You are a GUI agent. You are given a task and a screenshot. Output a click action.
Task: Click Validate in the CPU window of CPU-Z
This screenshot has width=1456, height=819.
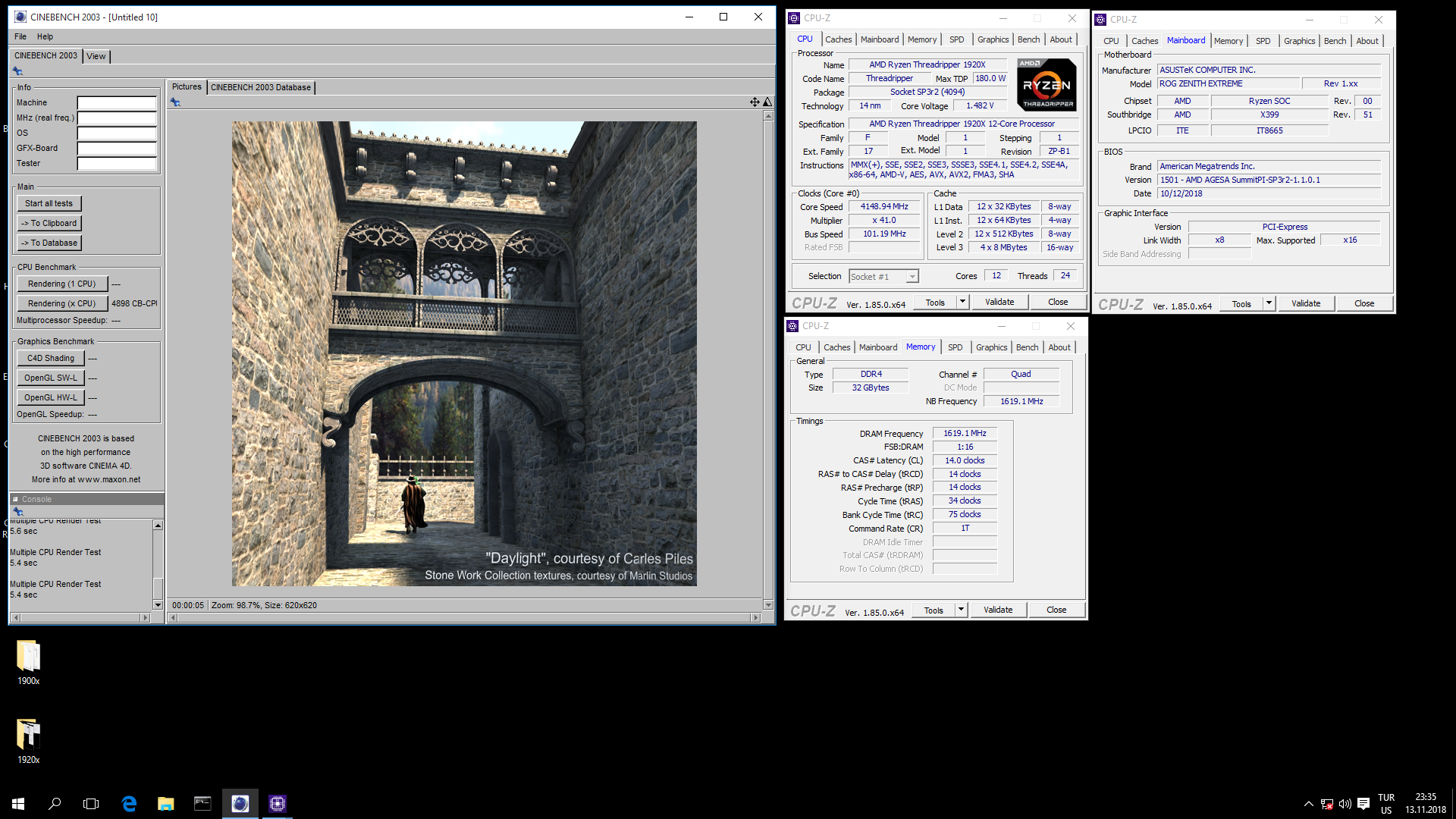coord(999,302)
